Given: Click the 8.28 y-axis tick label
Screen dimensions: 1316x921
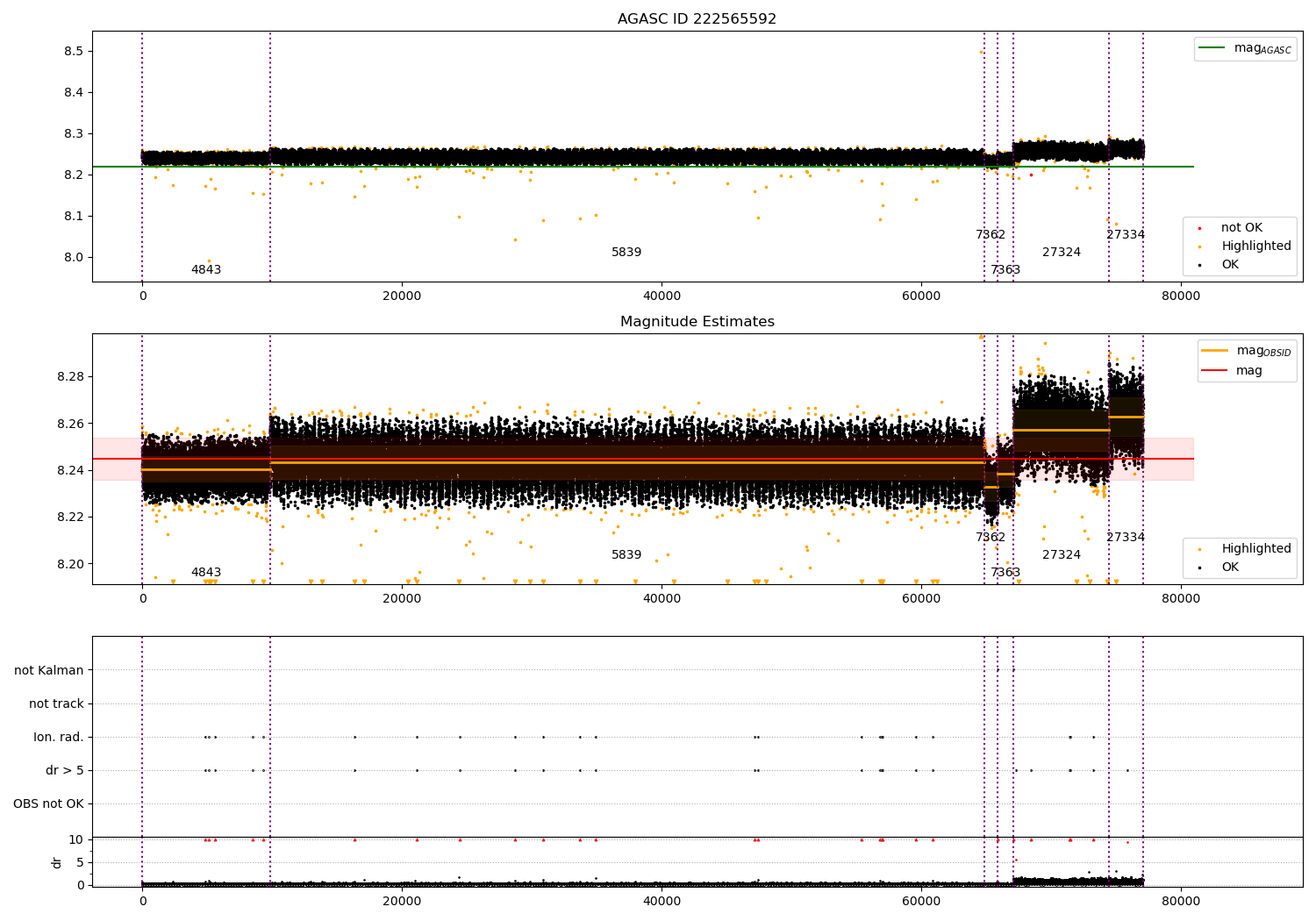Looking at the screenshot, I should [69, 377].
